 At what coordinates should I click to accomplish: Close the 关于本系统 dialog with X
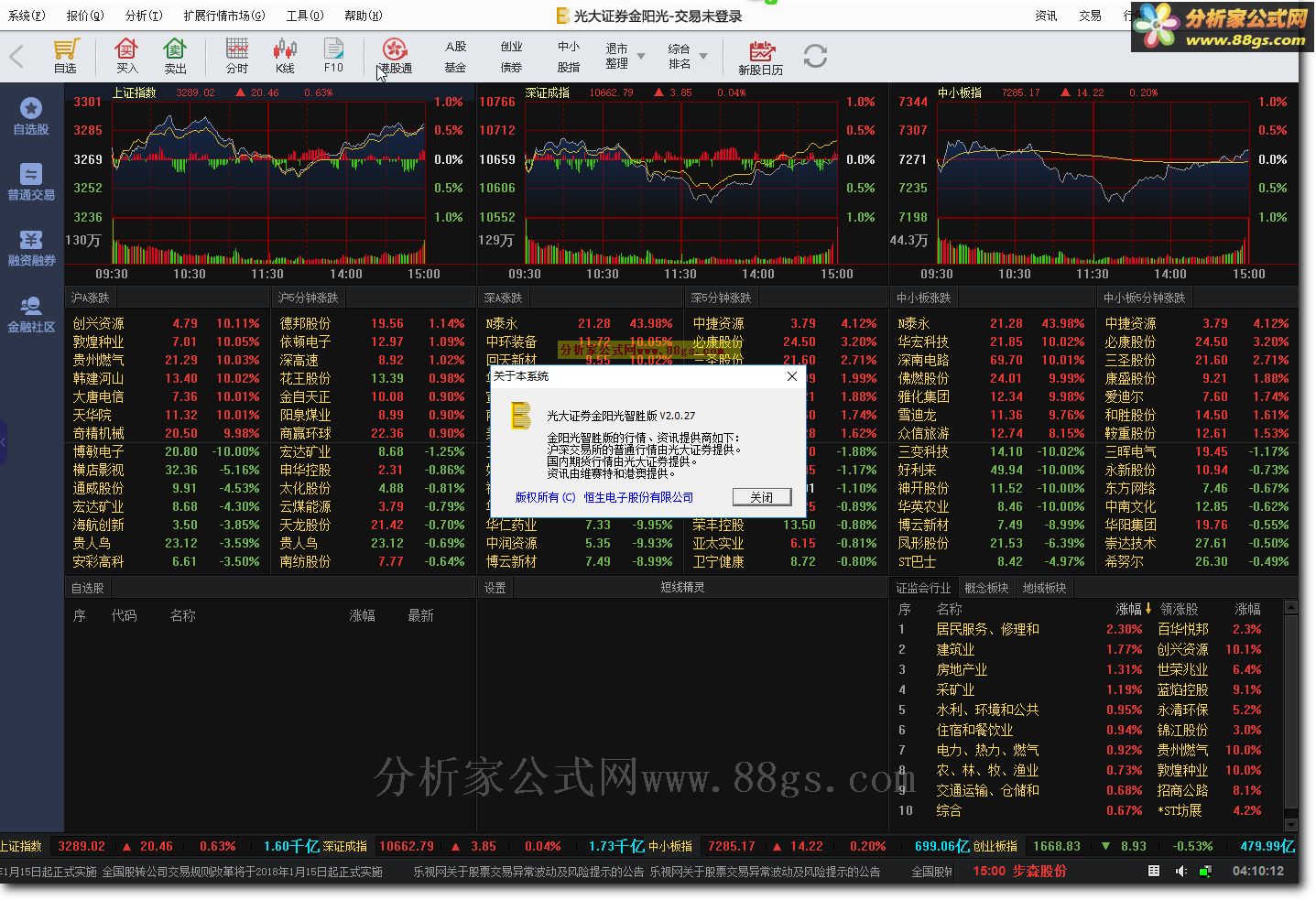click(792, 375)
